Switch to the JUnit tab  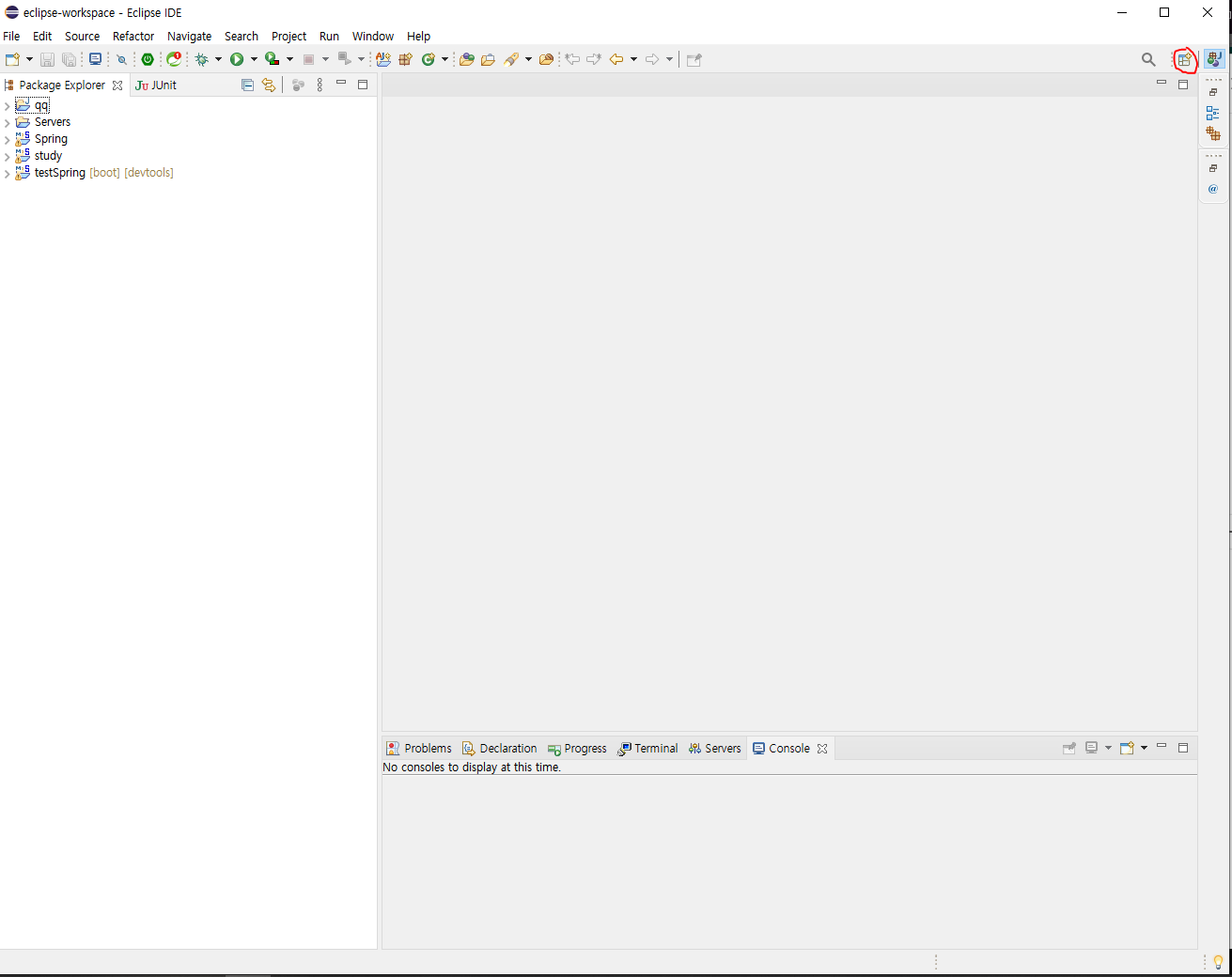point(156,85)
